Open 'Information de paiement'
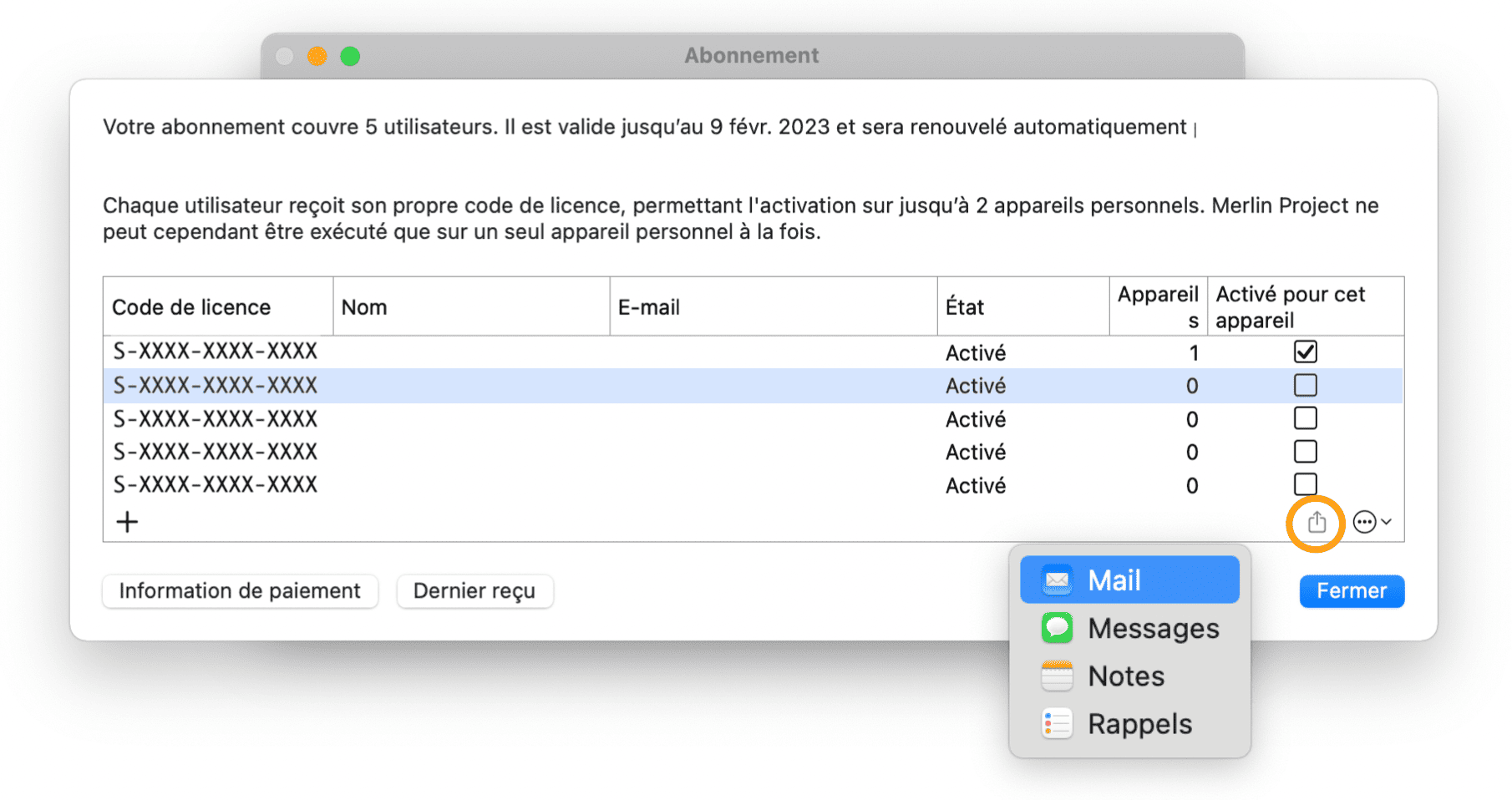 240,590
